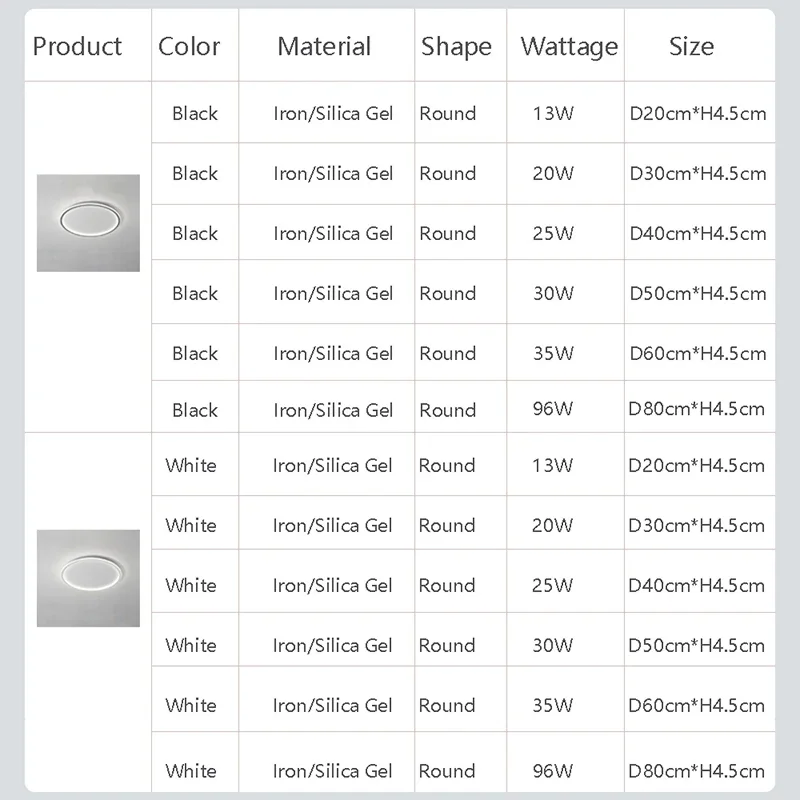Screen dimensions: 800x800
Task: Click the White row D20cm*H4.5cm size
Action: (x=696, y=465)
